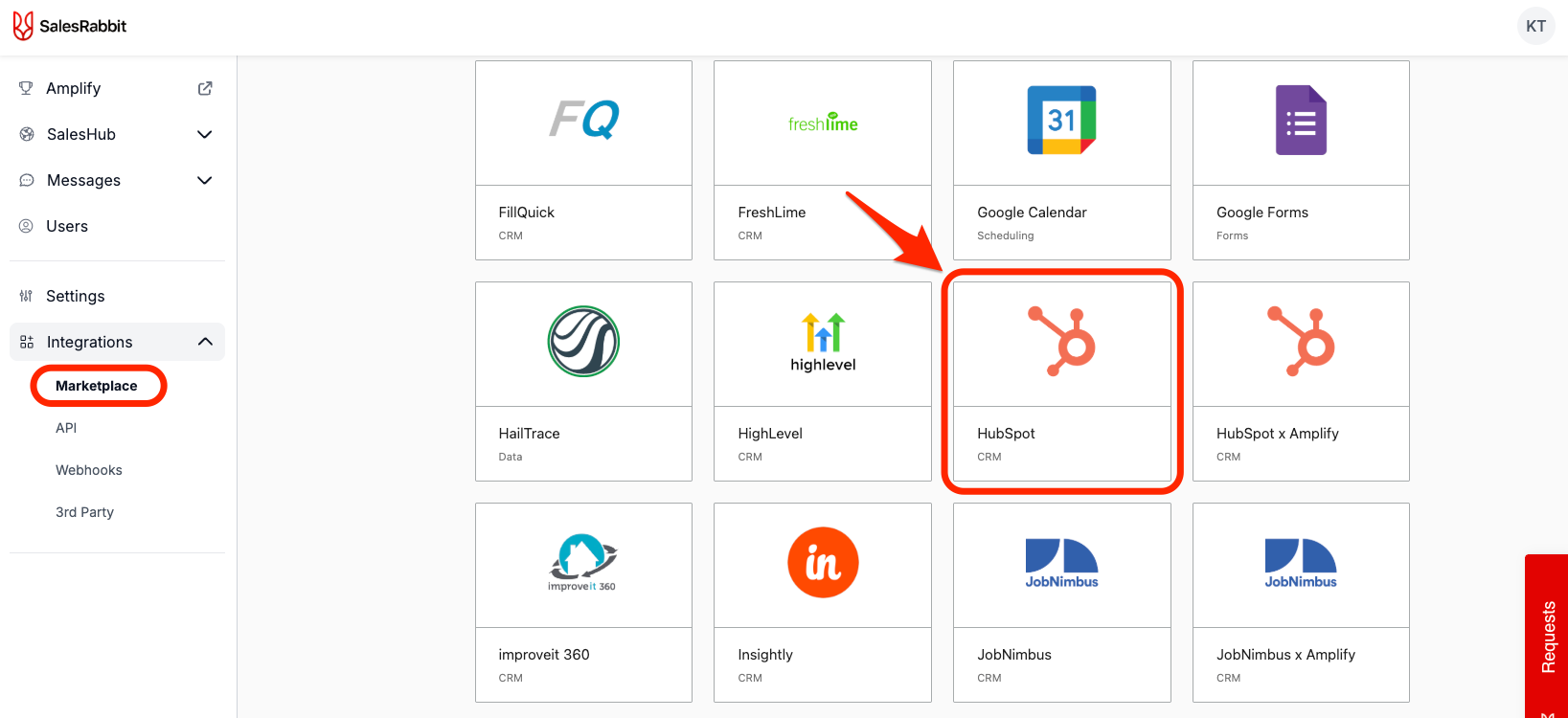Expand the Messages menu chevron
1568x718 pixels.
(204, 180)
